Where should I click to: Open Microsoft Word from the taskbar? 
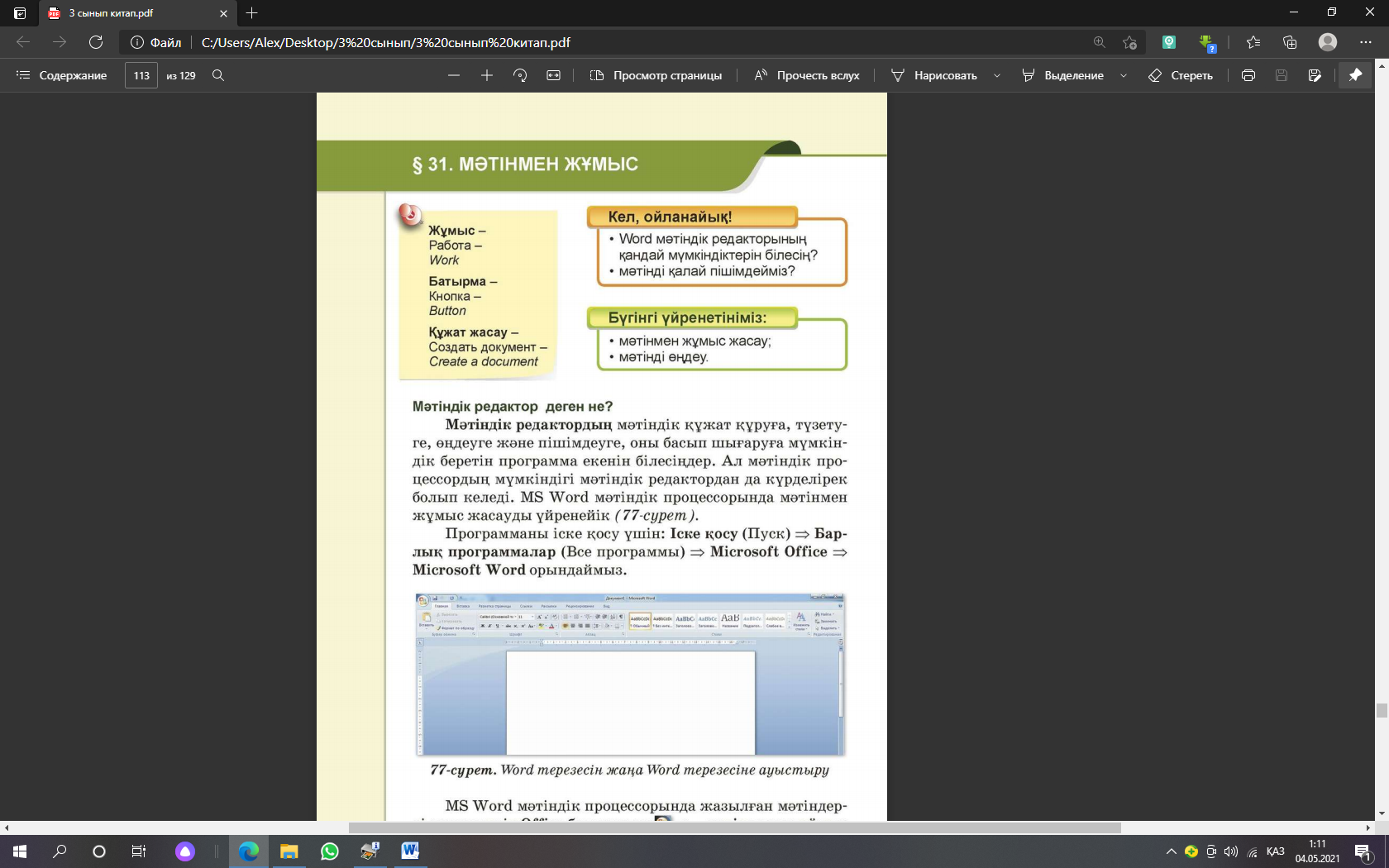coord(410,851)
